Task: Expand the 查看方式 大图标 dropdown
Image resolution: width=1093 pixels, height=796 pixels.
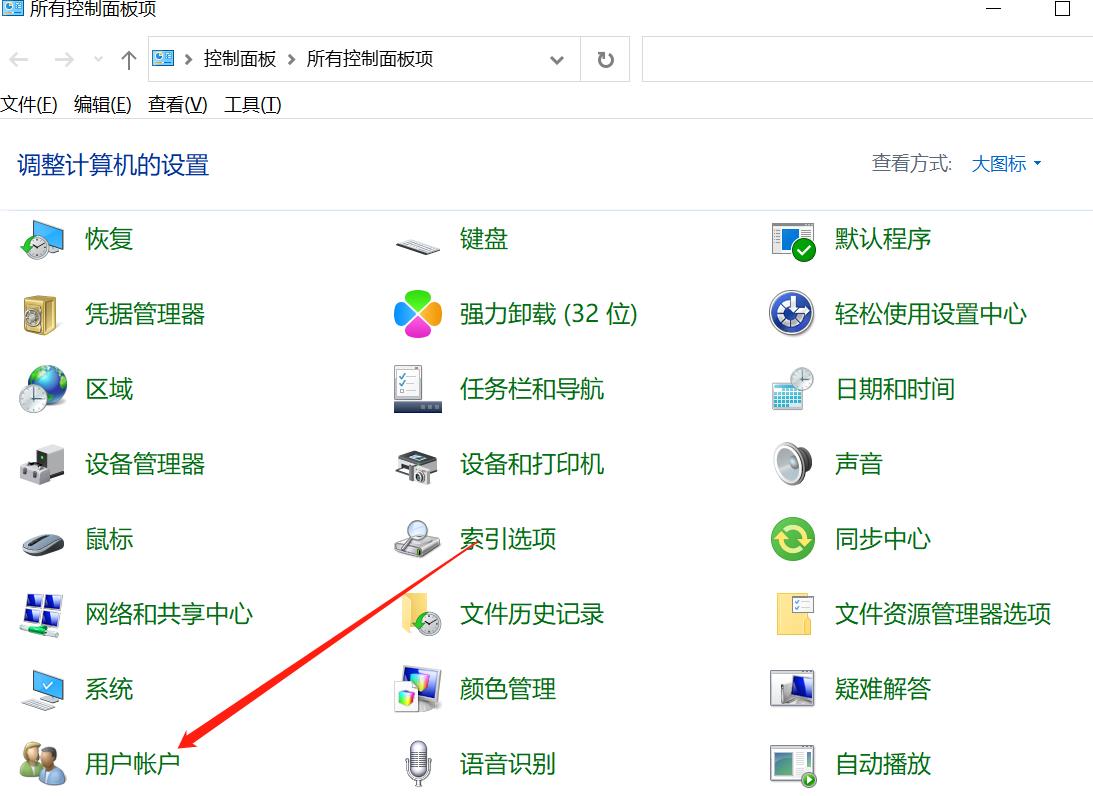Action: pos(1006,164)
